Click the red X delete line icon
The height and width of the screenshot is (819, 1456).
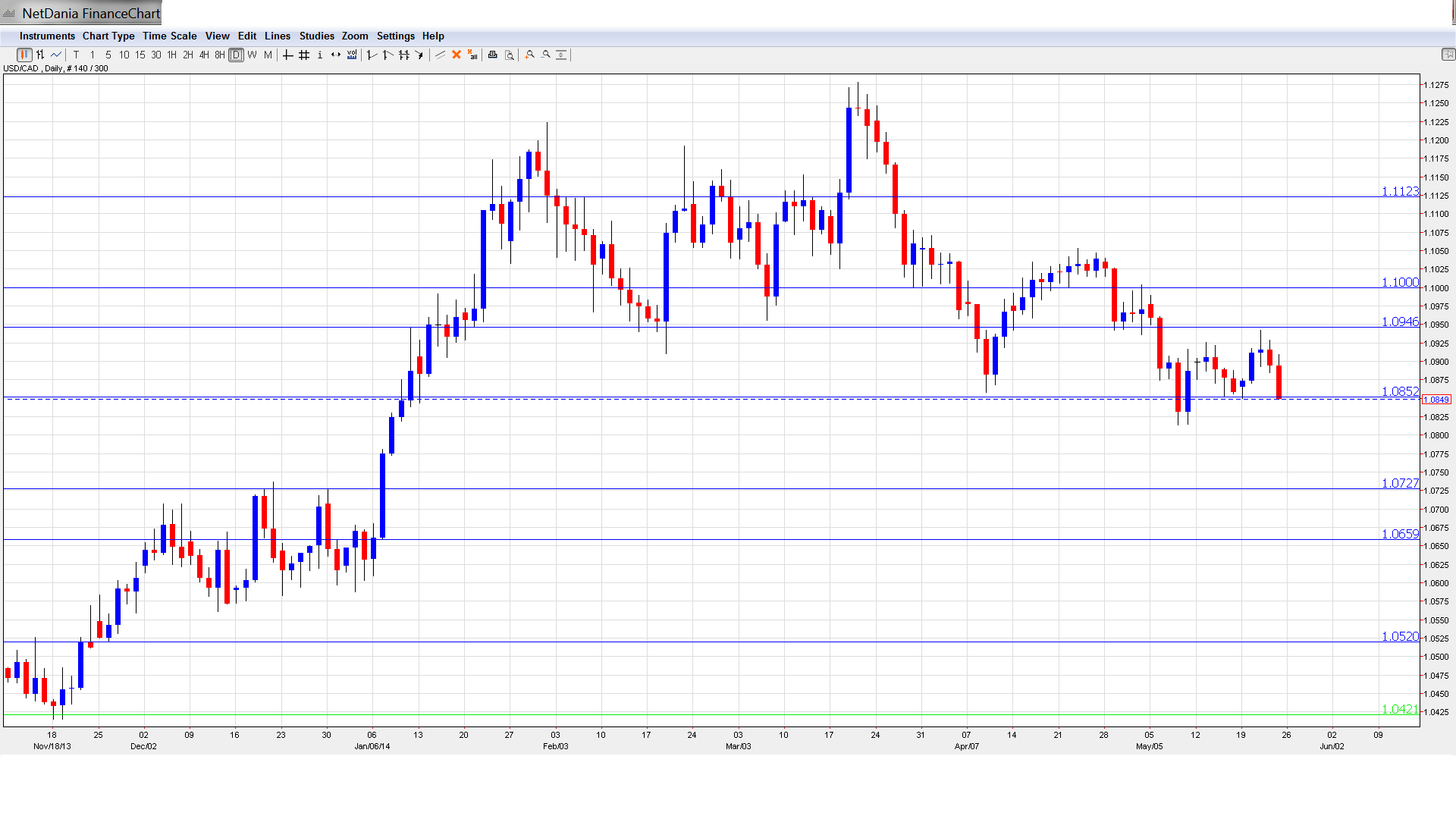click(457, 55)
